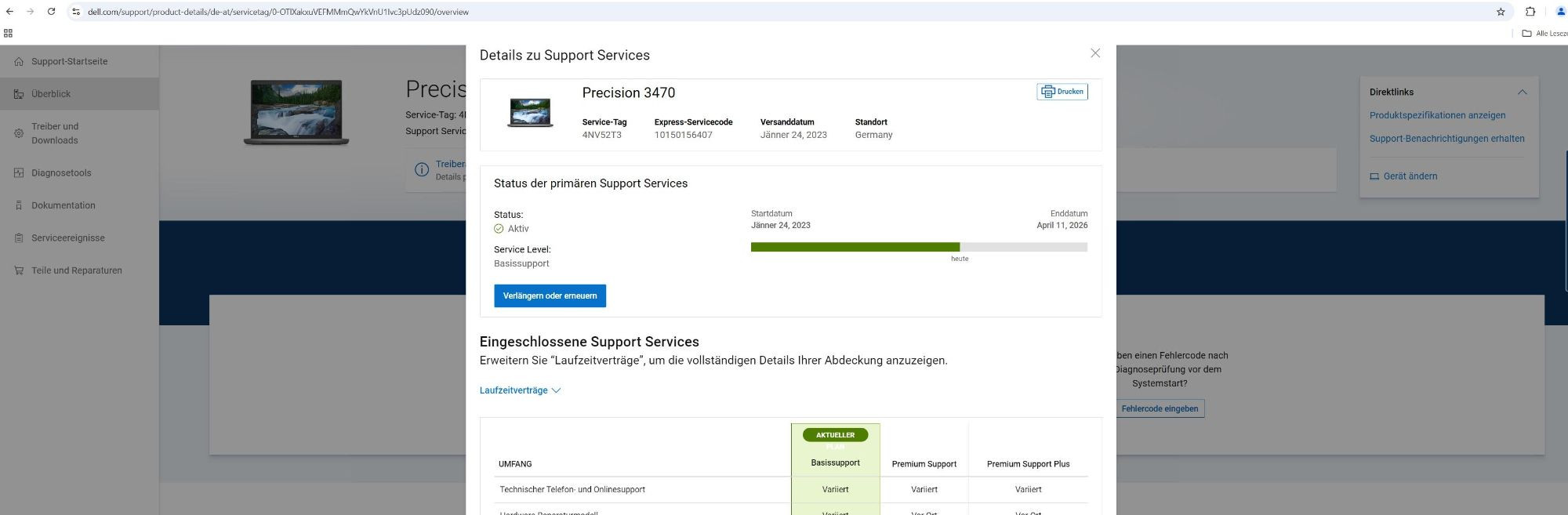
Task: Open Produktspezifikationen anzeigen link
Action: (1437, 115)
